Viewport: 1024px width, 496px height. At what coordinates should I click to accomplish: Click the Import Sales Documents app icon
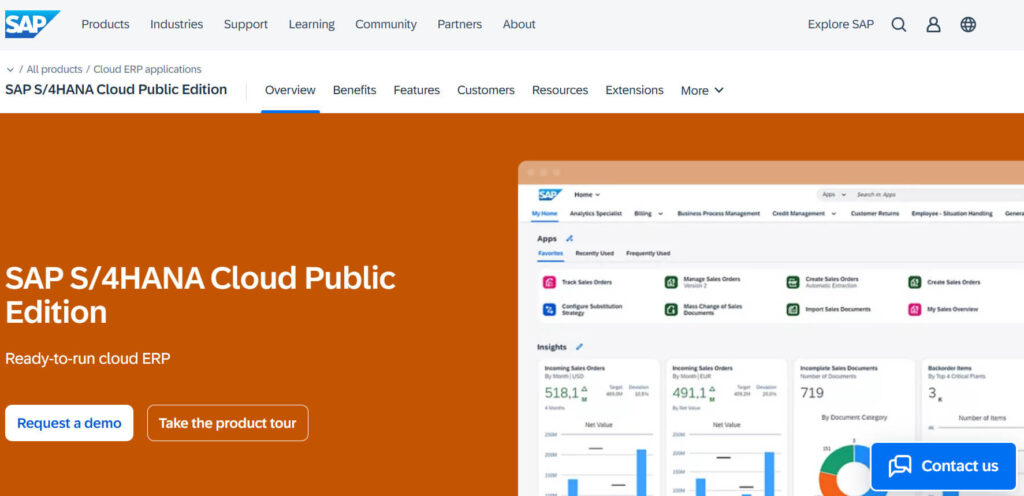[793, 309]
